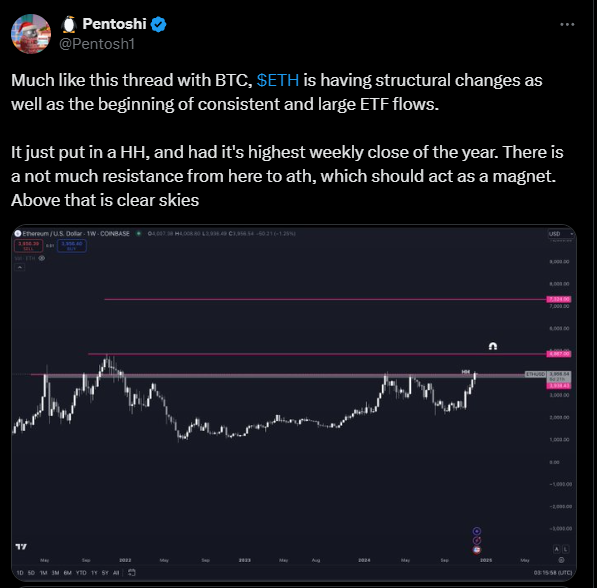This screenshot has width=597, height=588.
Task: Open chart settings gear near time axis
Action: click(561, 560)
